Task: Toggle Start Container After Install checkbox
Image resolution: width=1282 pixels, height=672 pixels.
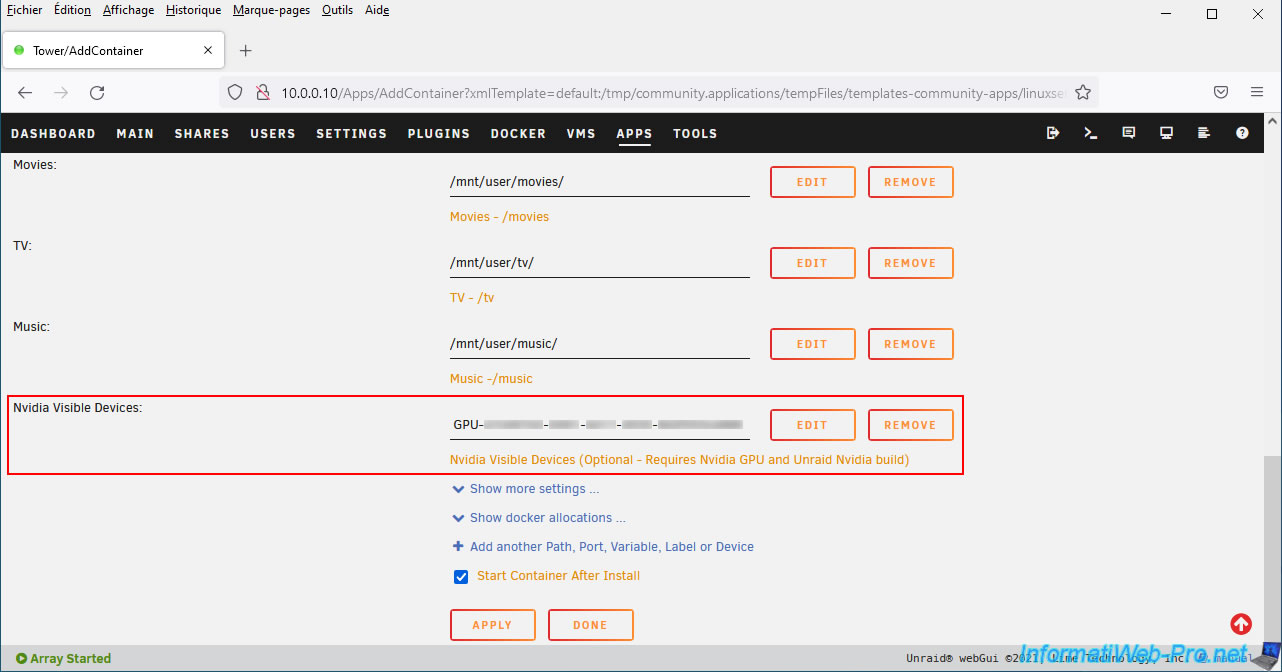Action: 461,577
